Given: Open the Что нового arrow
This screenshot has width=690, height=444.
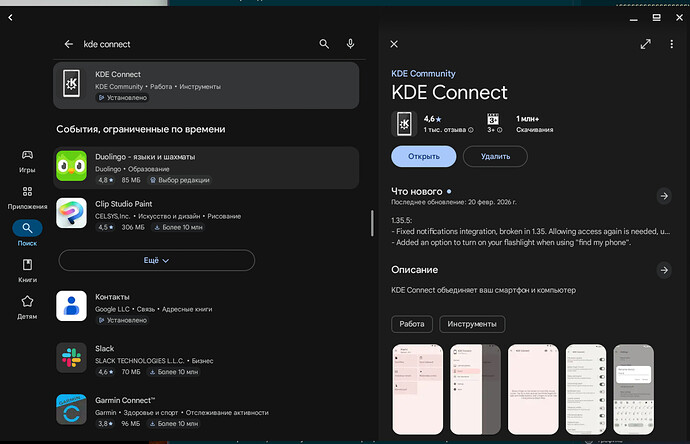Looking at the screenshot, I should coord(664,196).
